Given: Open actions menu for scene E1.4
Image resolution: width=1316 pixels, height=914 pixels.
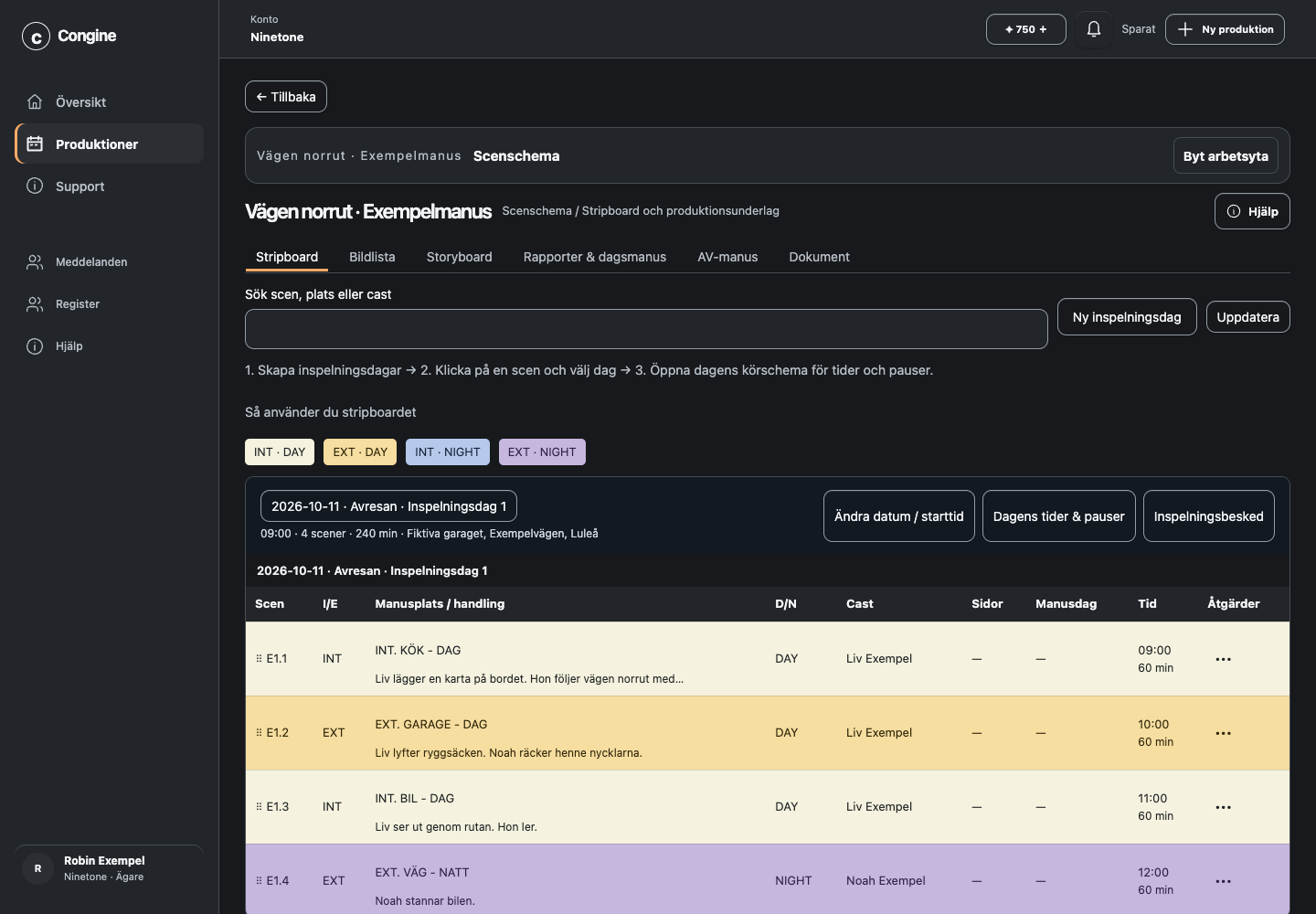Looking at the screenshot, I should [1224, 881].
